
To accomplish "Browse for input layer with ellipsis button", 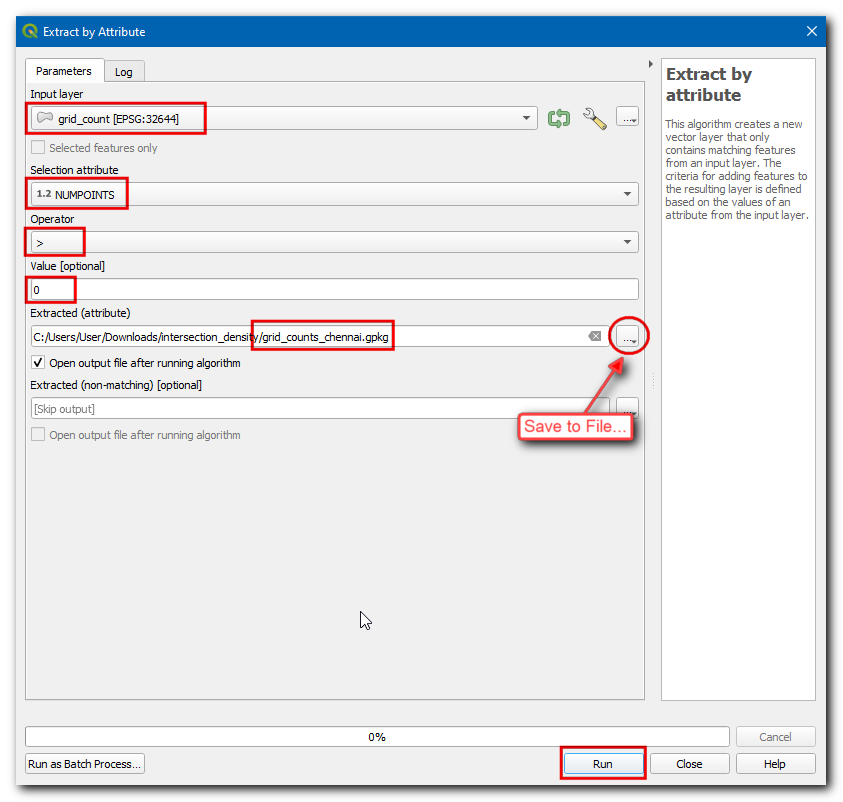I will click(x=627, y=118).
